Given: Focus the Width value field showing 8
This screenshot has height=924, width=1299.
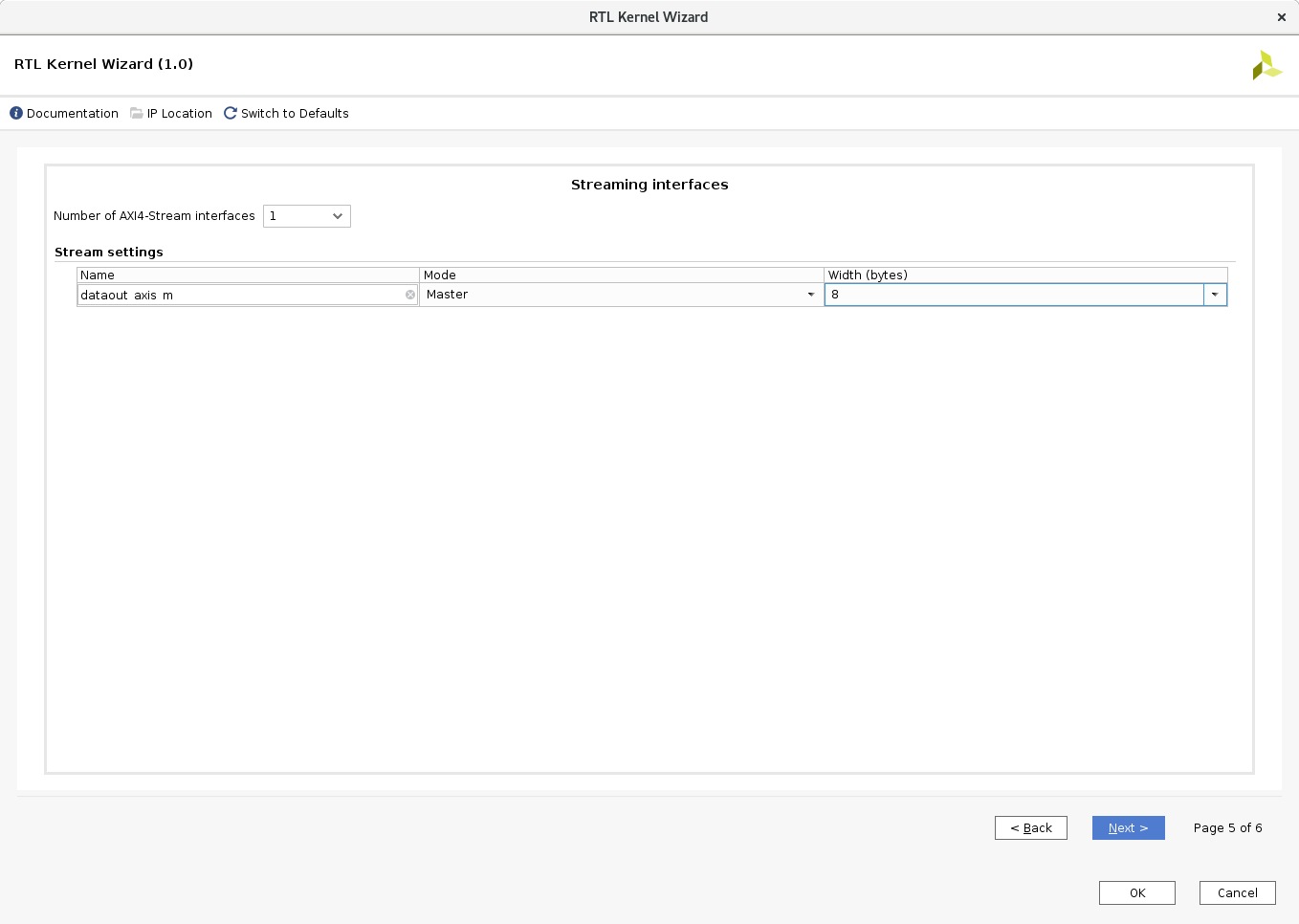Looking at the screenshot, I should point(1014,295).
